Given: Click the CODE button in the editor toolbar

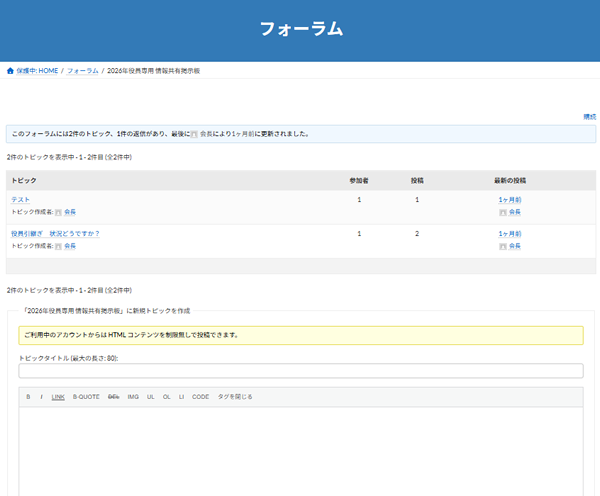Looking at the screenshot, I should (200, 397).
